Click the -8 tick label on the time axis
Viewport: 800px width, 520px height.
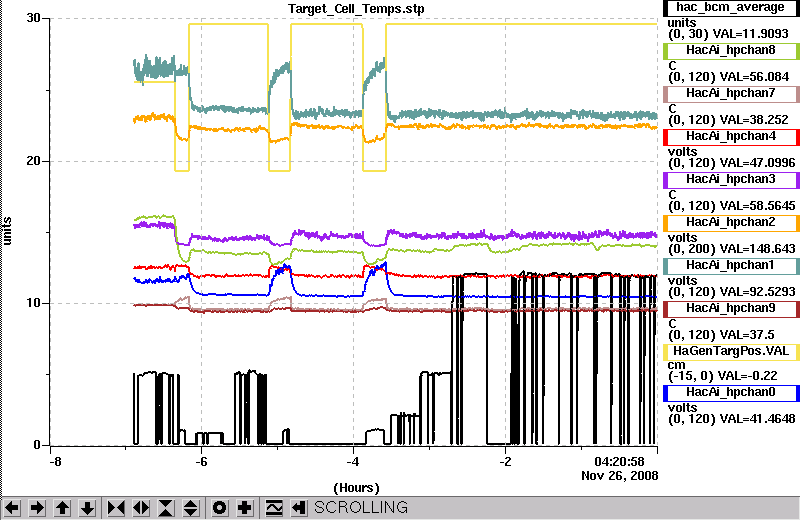pos(55,462)
